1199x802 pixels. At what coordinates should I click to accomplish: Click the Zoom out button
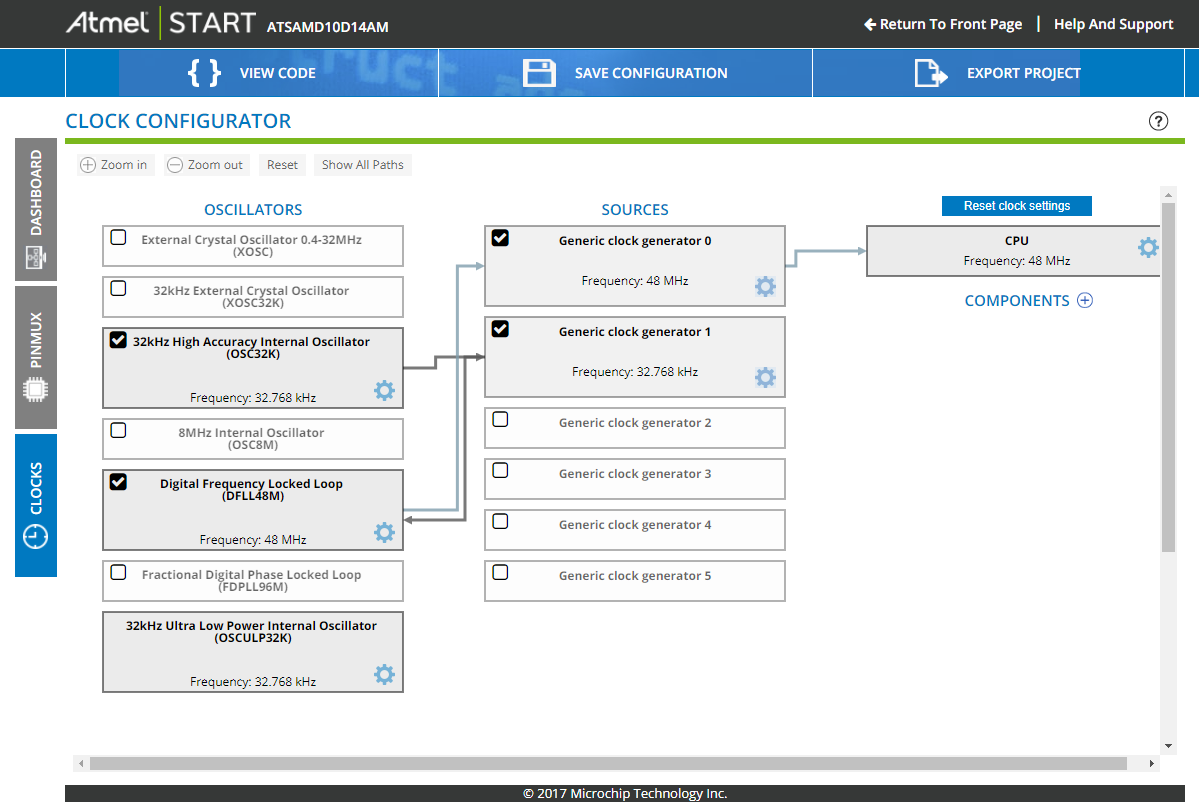point(205,165)
